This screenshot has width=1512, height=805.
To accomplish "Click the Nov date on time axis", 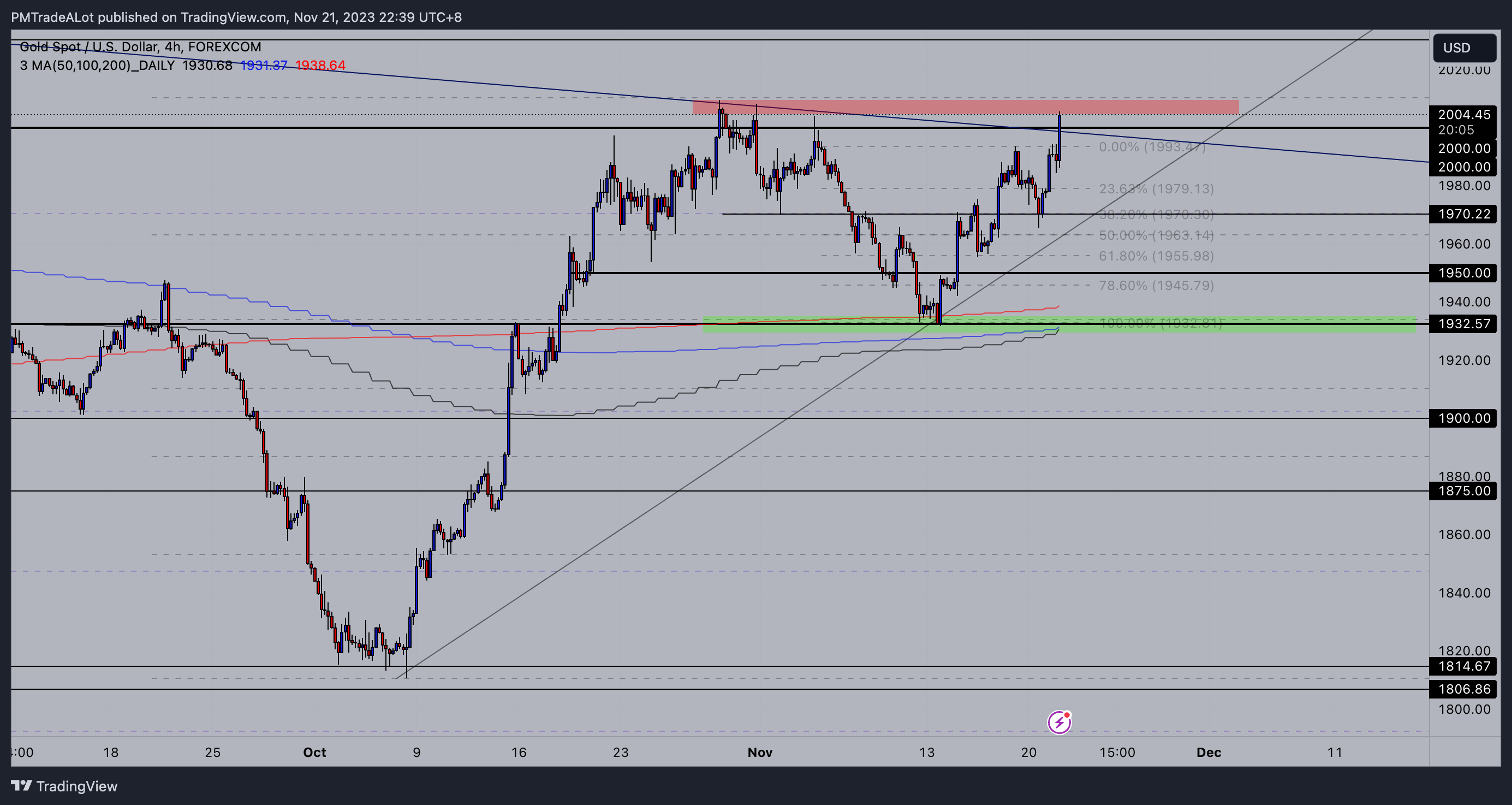I will (760, 752).
